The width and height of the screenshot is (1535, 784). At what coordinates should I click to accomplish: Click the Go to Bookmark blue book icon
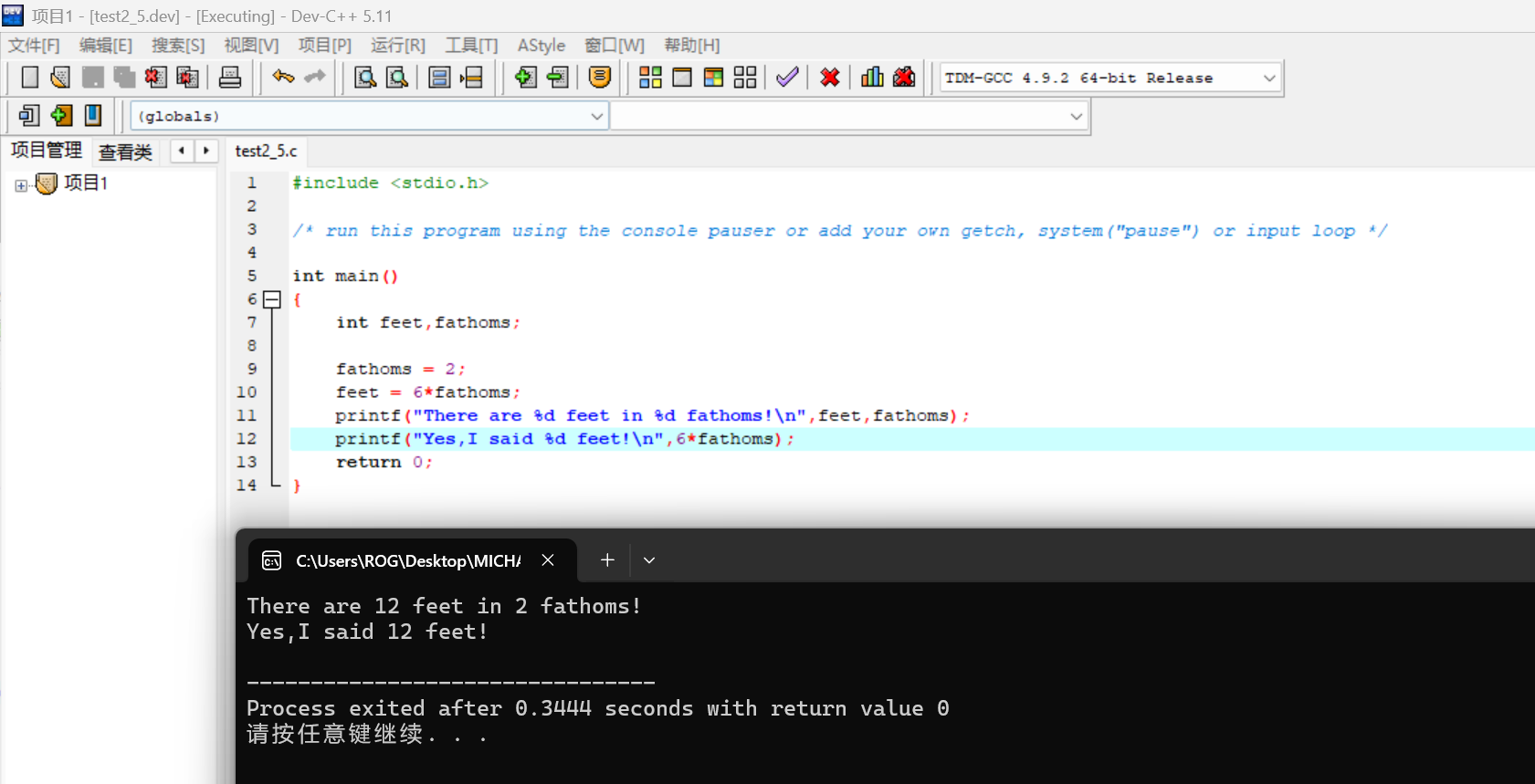click(x=92, y=115)
